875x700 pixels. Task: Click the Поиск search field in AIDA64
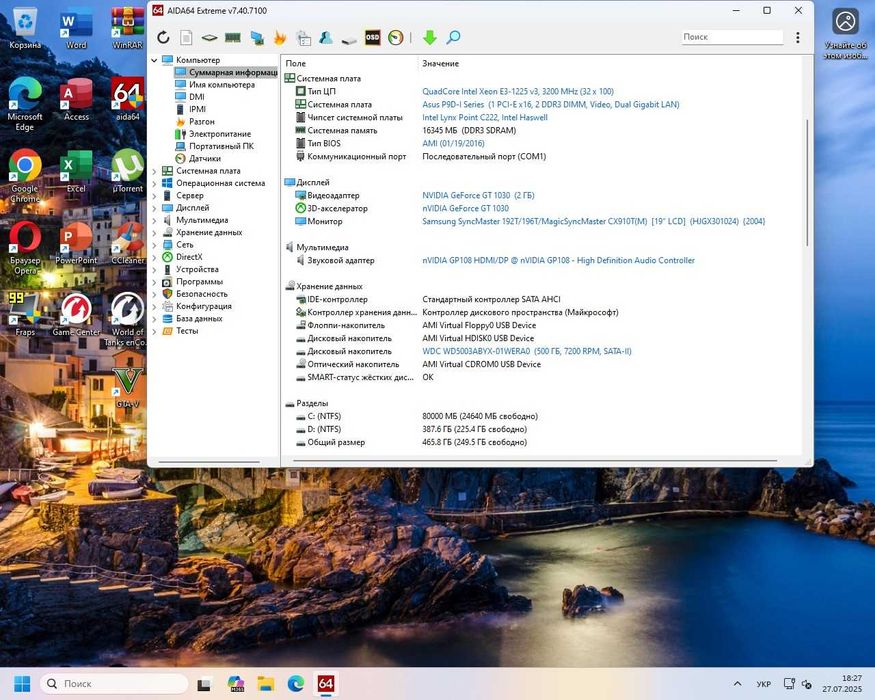point(731,37)
